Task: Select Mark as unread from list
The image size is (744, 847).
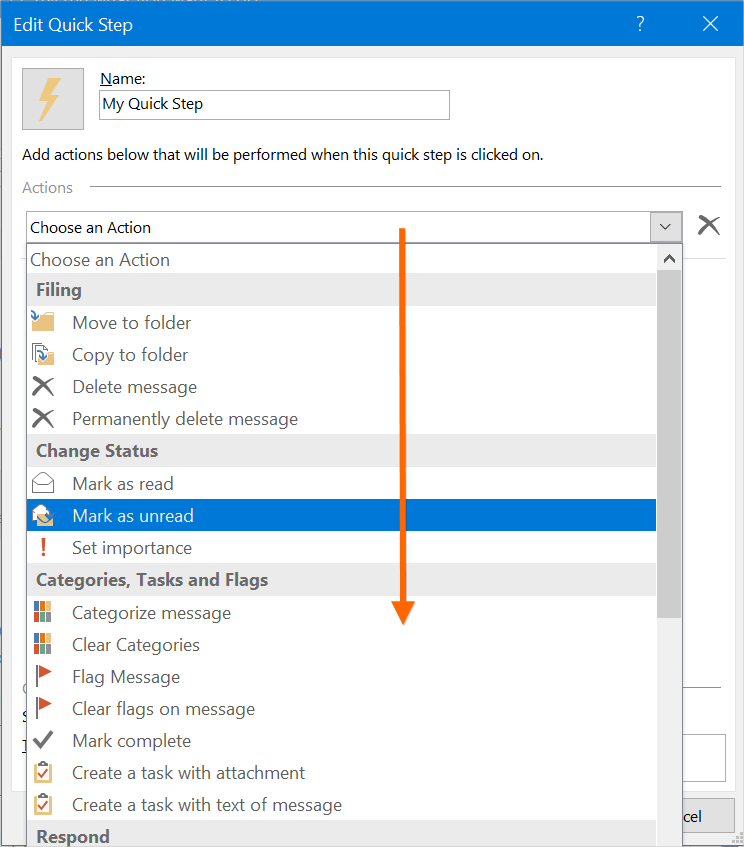Action: [133, 516]
